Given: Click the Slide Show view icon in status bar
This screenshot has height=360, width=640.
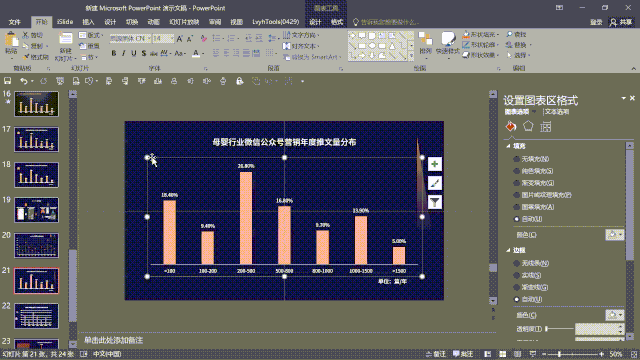Looking at the screenshot, I should 533,354.
